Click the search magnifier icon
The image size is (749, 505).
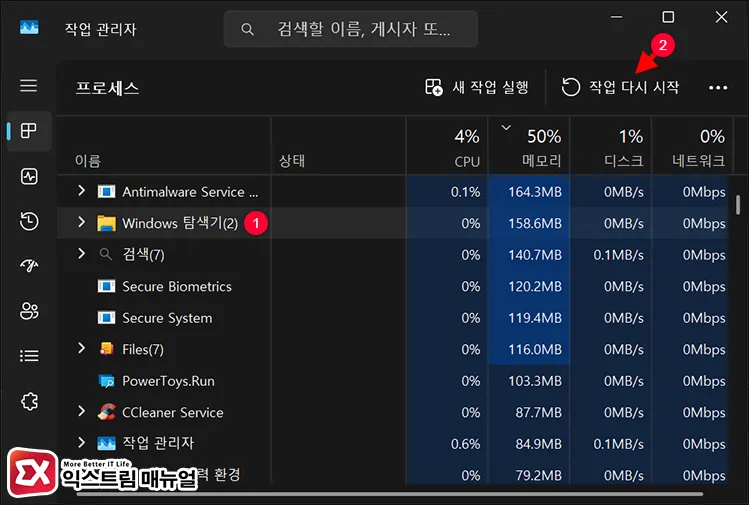click(x=247, y=30)
